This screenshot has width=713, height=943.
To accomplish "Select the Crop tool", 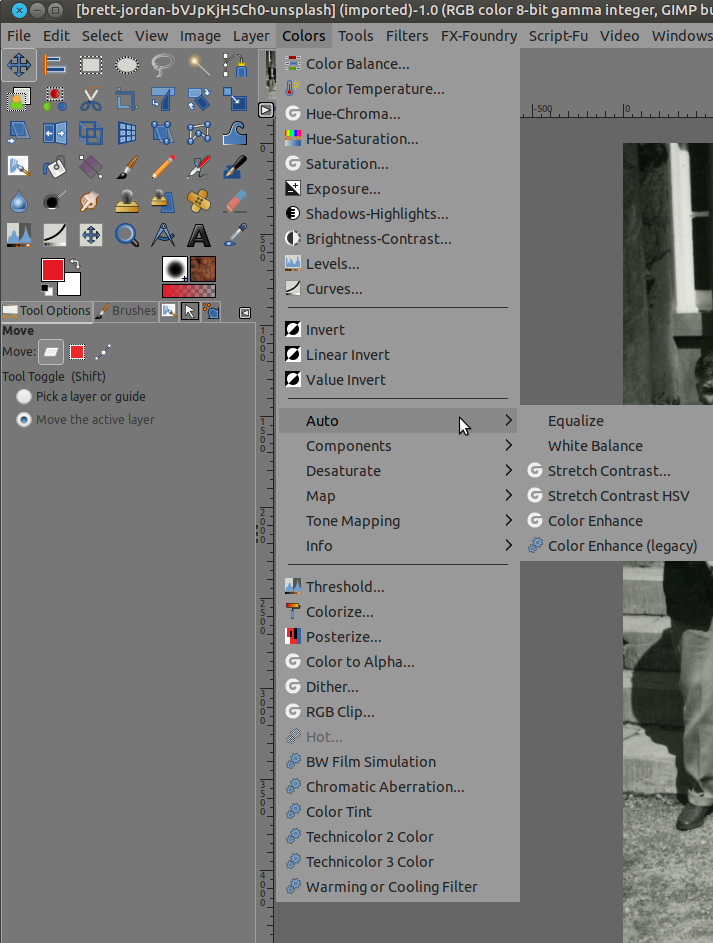I will (126, 100).
